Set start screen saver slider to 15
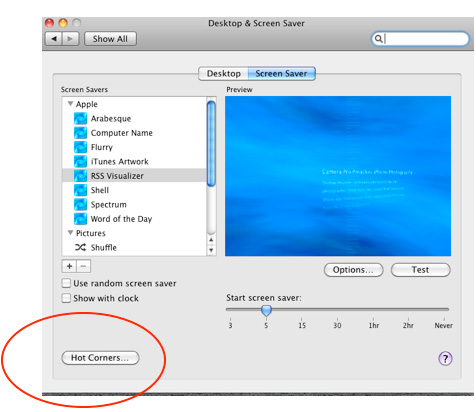This screenshot has height=412, width=476. (302, 310)
